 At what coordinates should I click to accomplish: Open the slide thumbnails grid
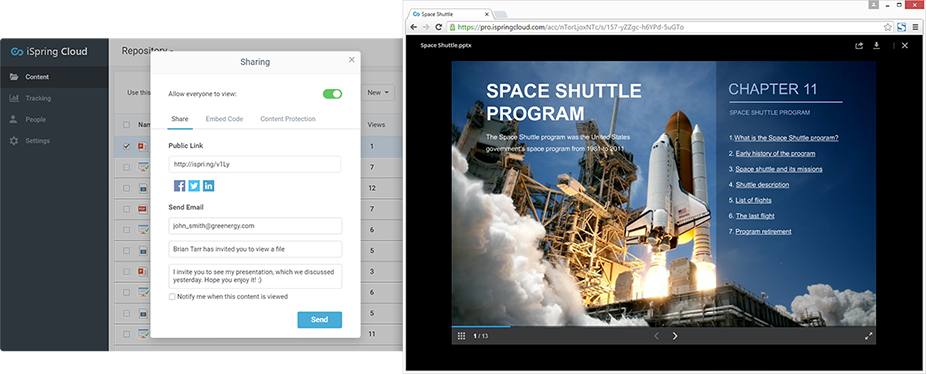pyautogui.click(x=462, y=336)
